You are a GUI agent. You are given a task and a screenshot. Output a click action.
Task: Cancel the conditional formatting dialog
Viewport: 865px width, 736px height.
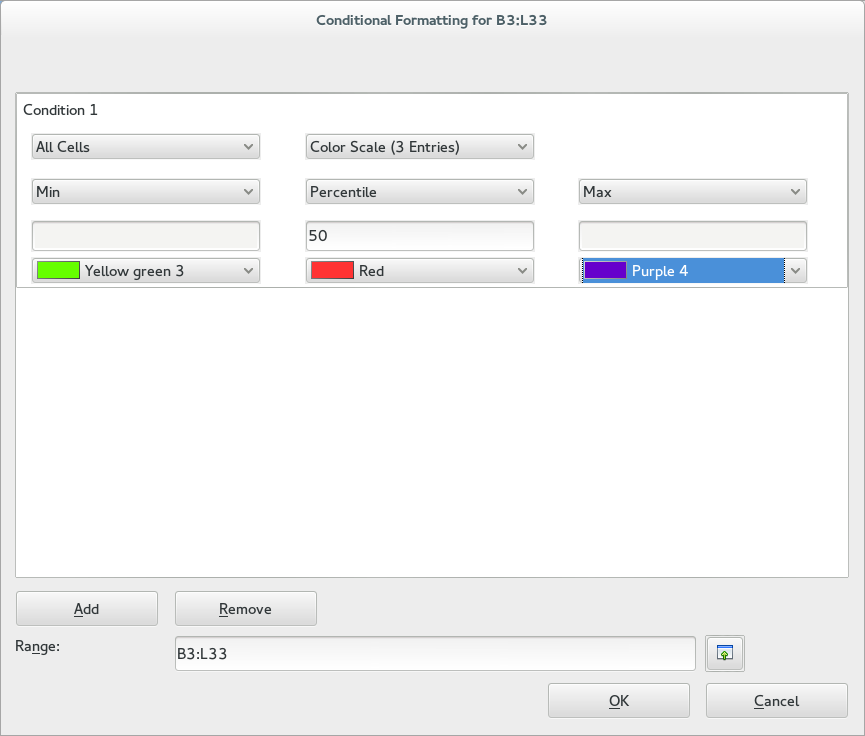click(776, 701)
